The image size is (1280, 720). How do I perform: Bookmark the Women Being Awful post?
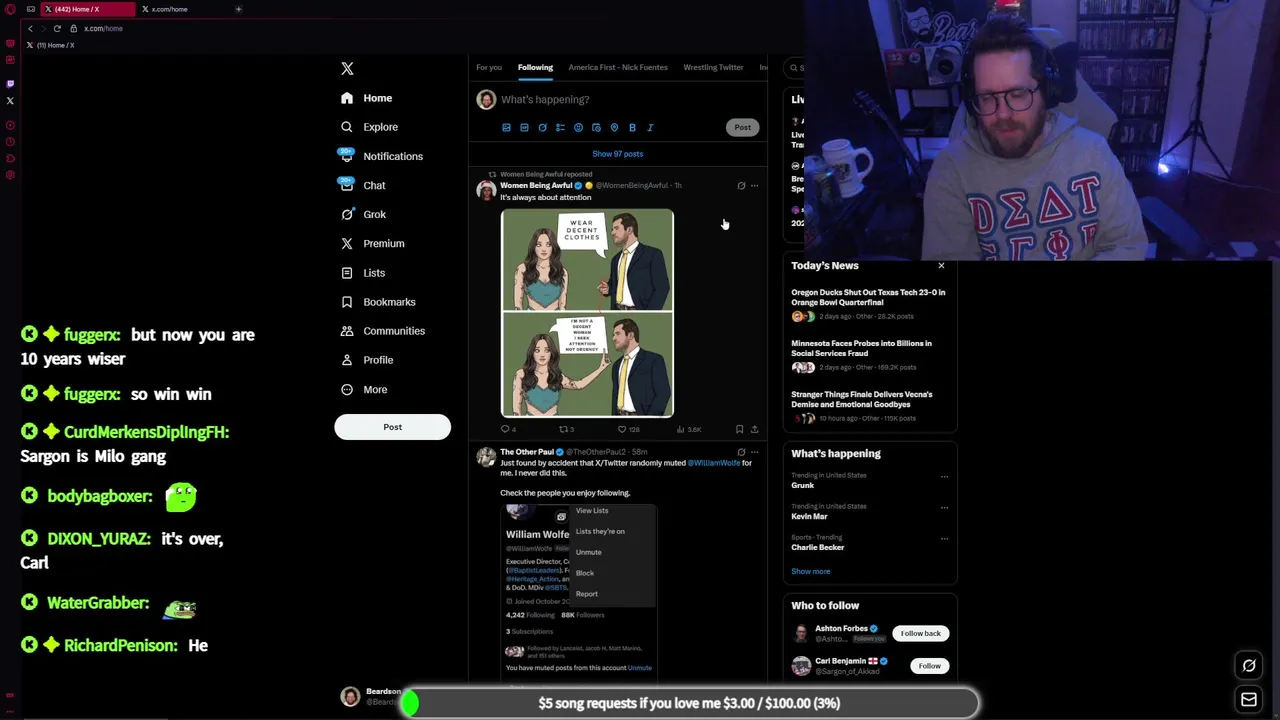click(x=740, y=429)
